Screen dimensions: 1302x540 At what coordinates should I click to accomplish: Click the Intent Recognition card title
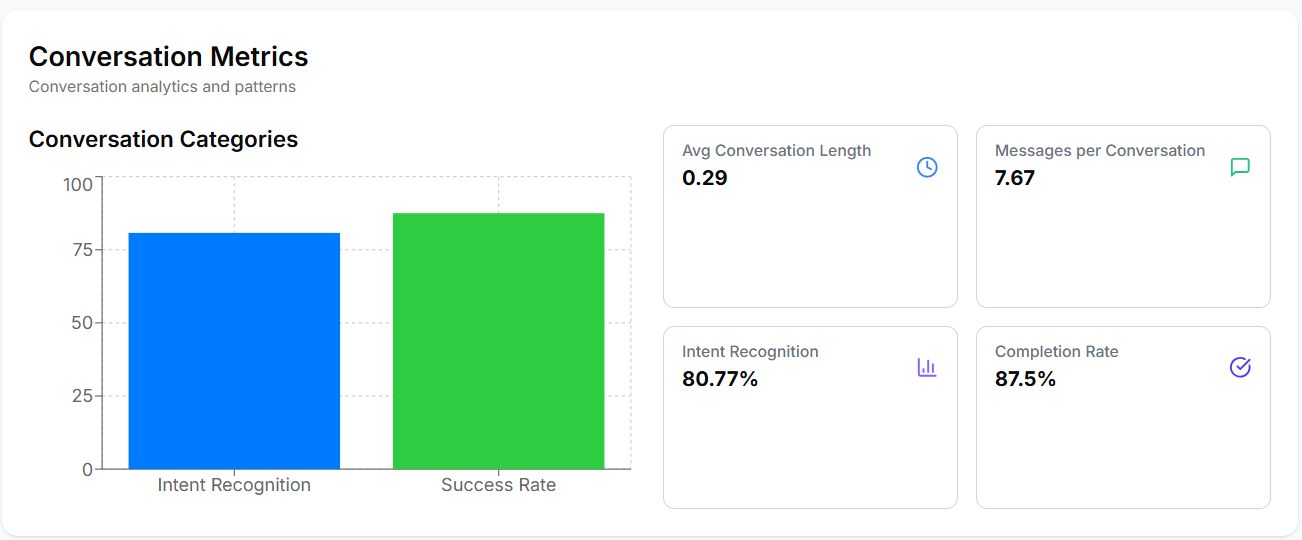pos(750,352)
